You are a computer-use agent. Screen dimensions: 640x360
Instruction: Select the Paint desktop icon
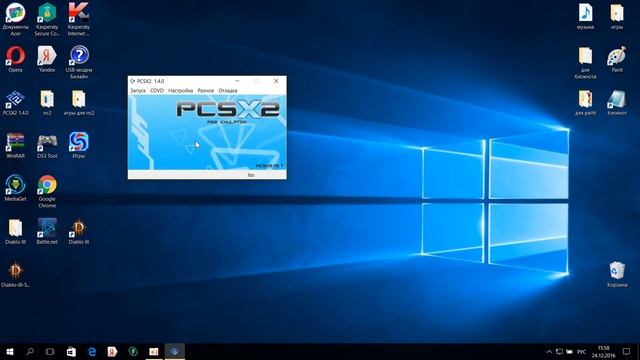click(x=617, y=59)
